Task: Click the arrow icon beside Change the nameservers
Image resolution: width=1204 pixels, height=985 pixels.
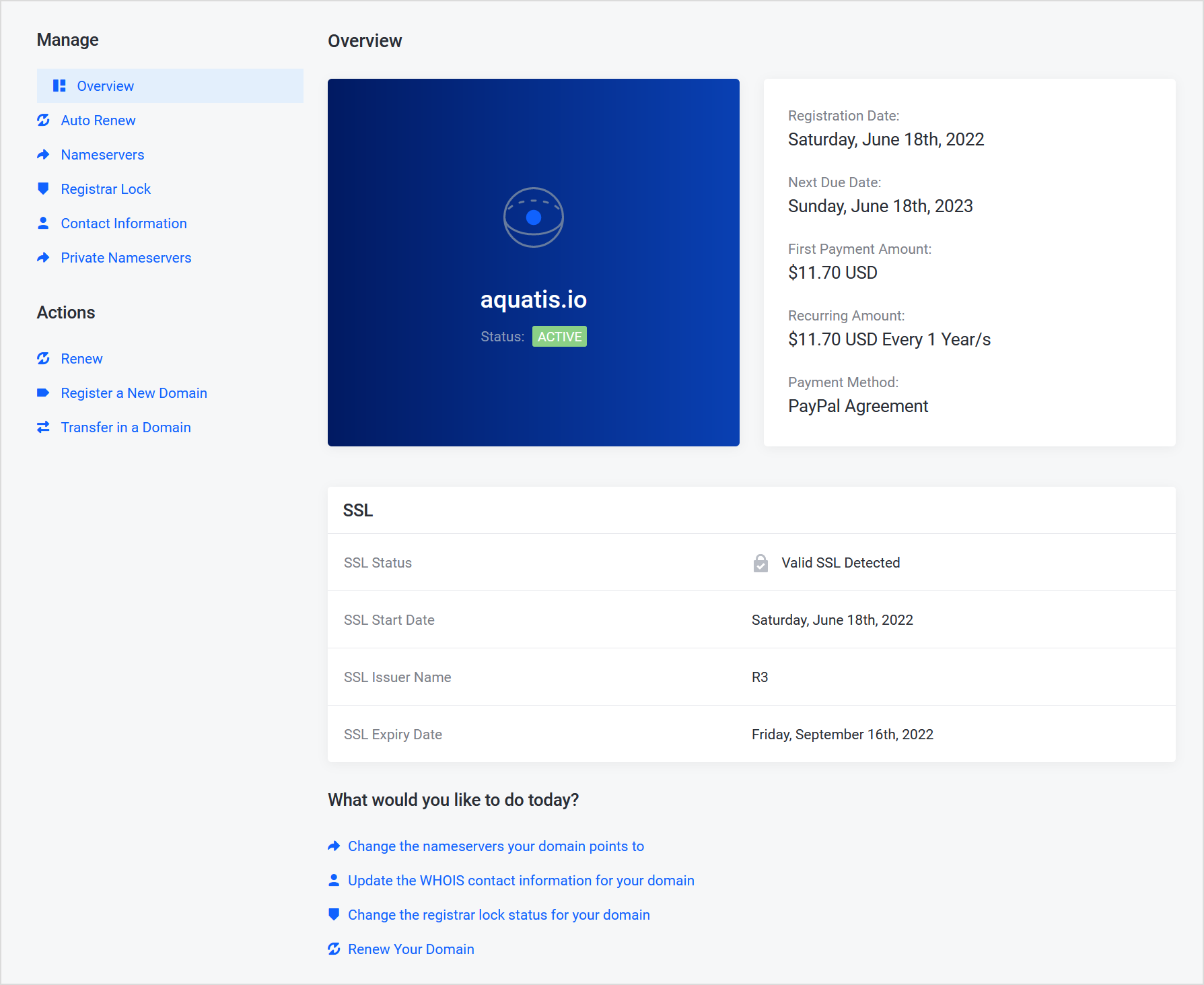Action: pyautogui.click(x=334, y=846)
